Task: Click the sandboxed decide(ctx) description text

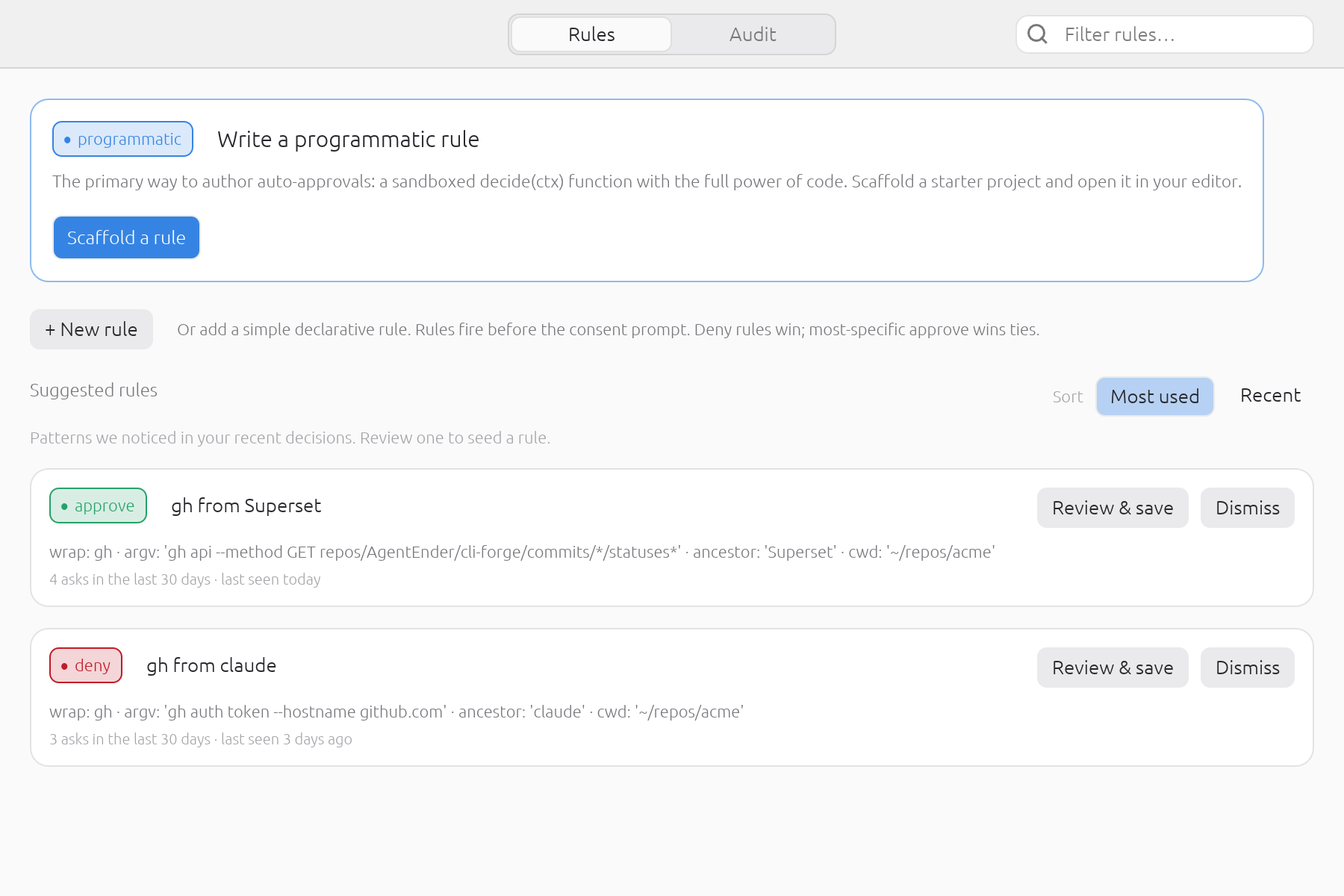Action: 647,181
